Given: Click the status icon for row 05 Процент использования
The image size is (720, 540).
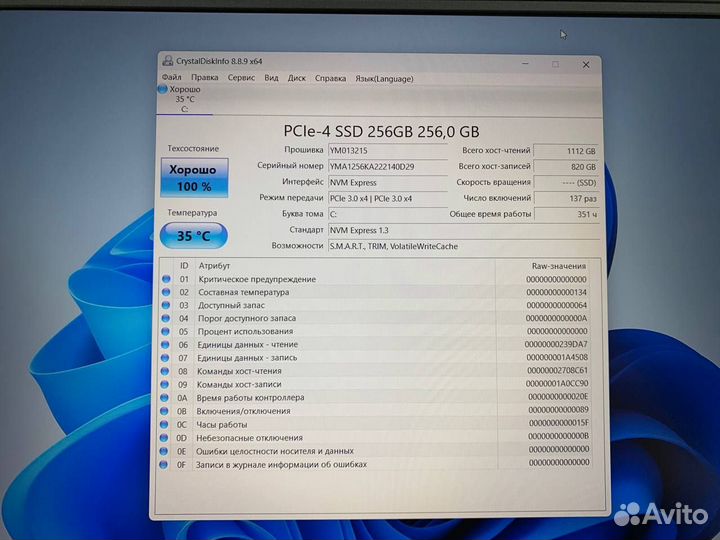Looking at the screenshot, I should point(165,331).
